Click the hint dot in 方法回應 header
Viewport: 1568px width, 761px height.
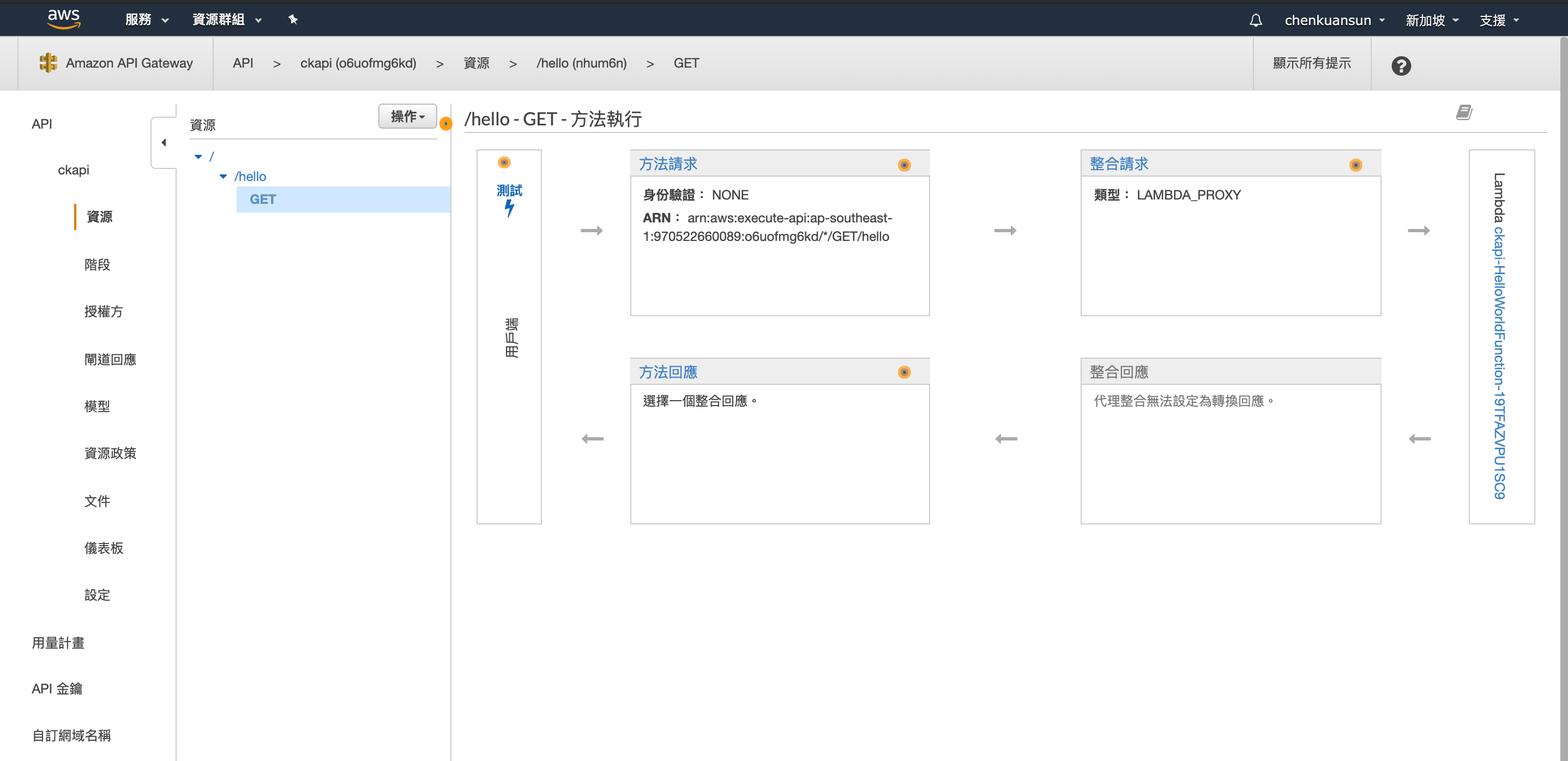(x=904, y=372)
